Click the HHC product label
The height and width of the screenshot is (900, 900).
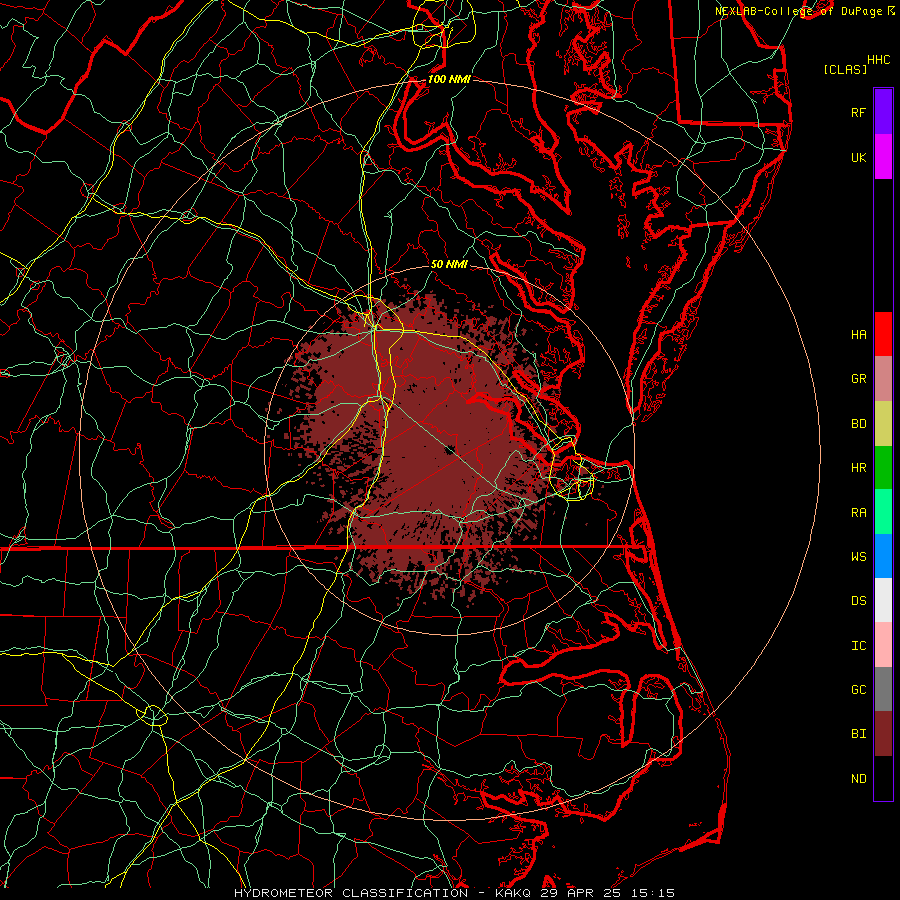[879, 60]
